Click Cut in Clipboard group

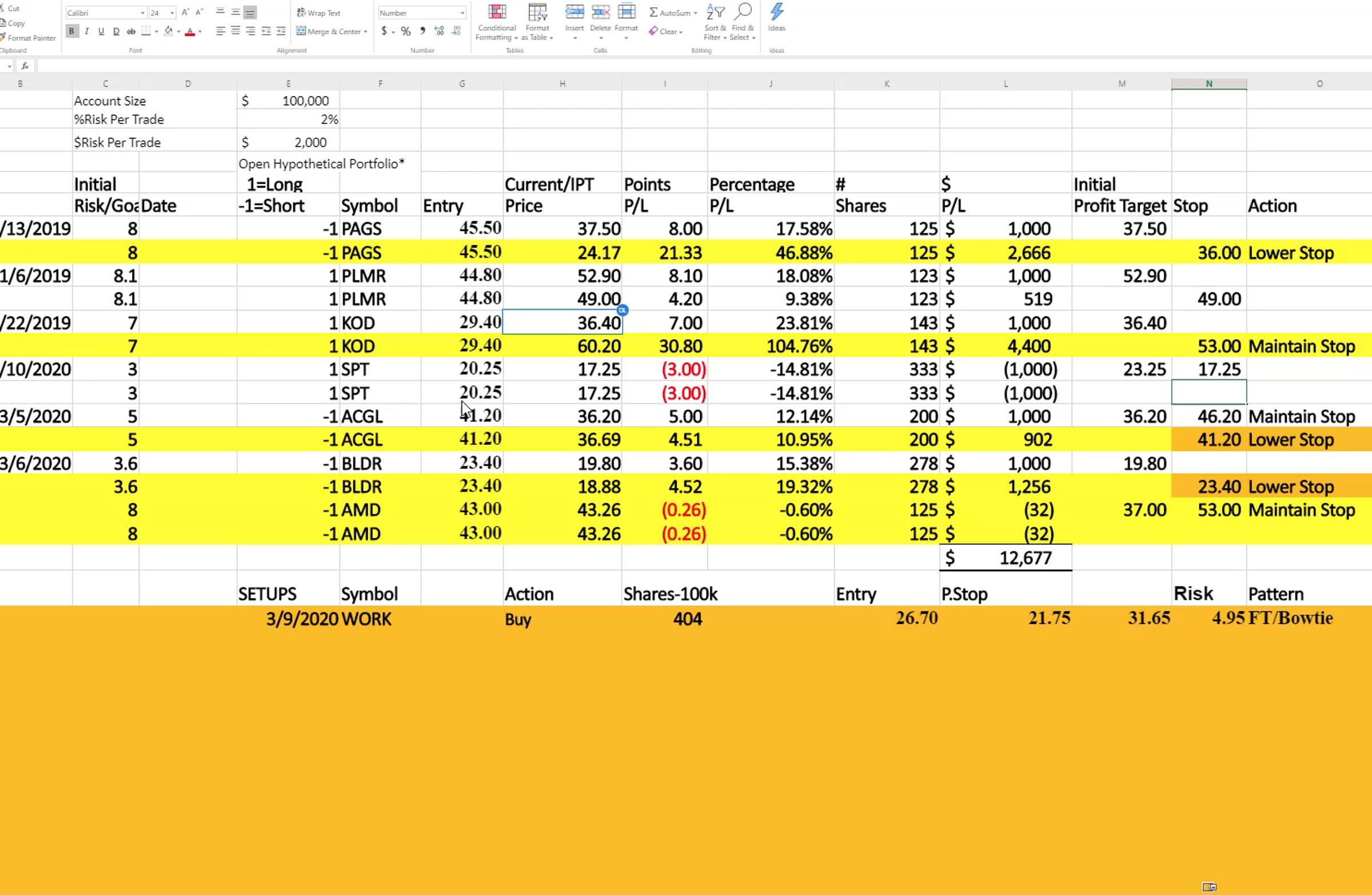[x=10, y=8]
